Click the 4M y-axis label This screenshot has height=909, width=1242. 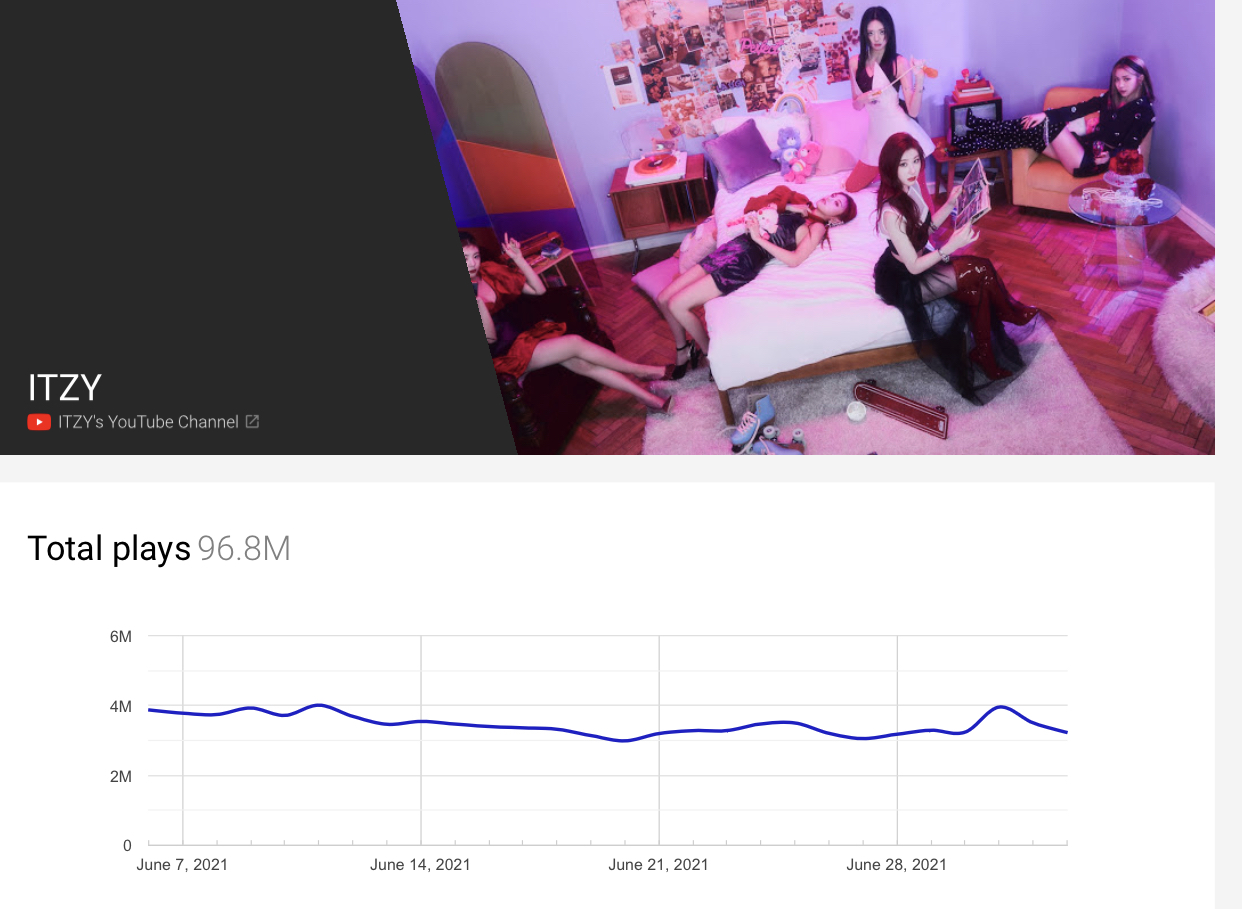pos(121,707)
